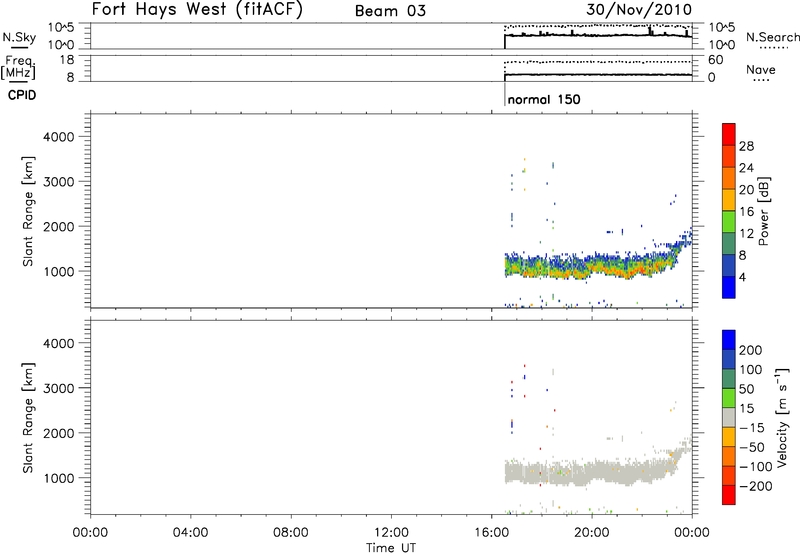Click the blue top Velocity colorbar swatch
Screen dimensions: 800x554
tap(729, 340)
